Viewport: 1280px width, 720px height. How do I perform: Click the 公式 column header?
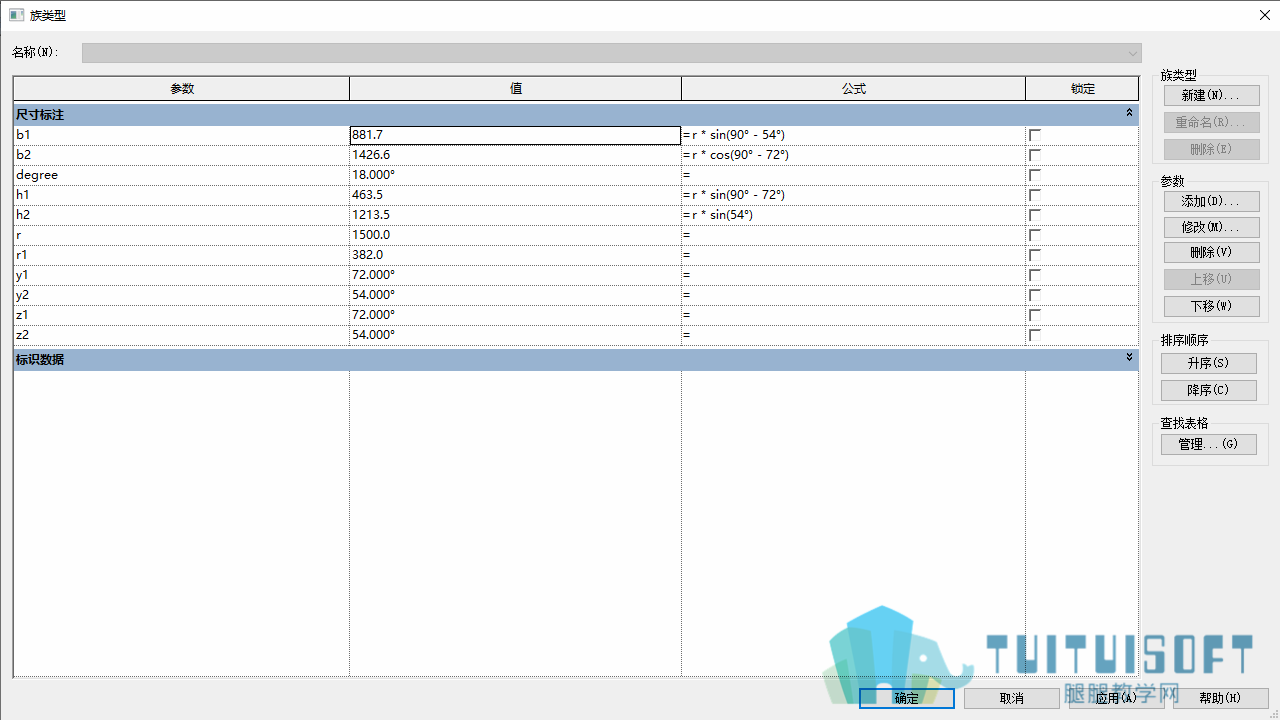click(x=853, y=89)
